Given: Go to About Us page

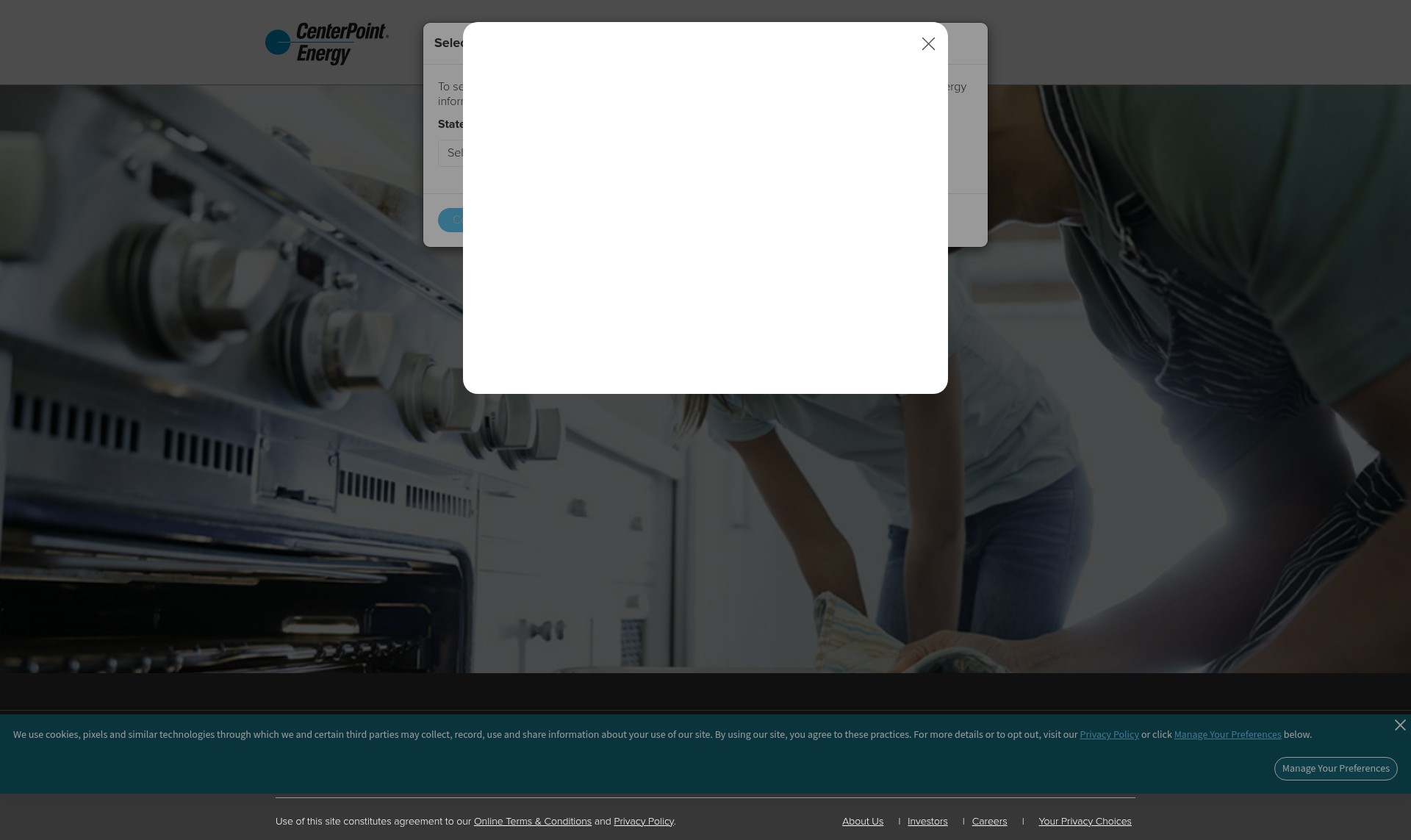Looking at the screenshot, I should click(x=863, y=822).
